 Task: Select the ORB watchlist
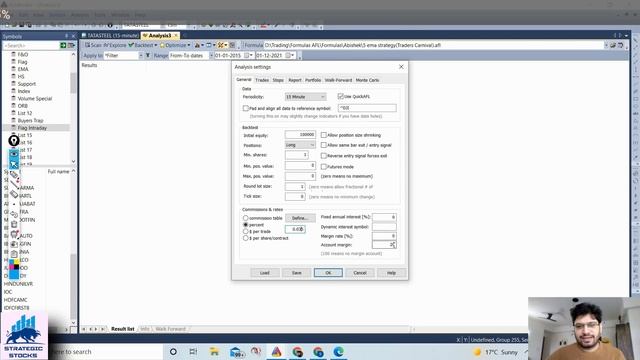pyautogui.click(x=22, y=106)
